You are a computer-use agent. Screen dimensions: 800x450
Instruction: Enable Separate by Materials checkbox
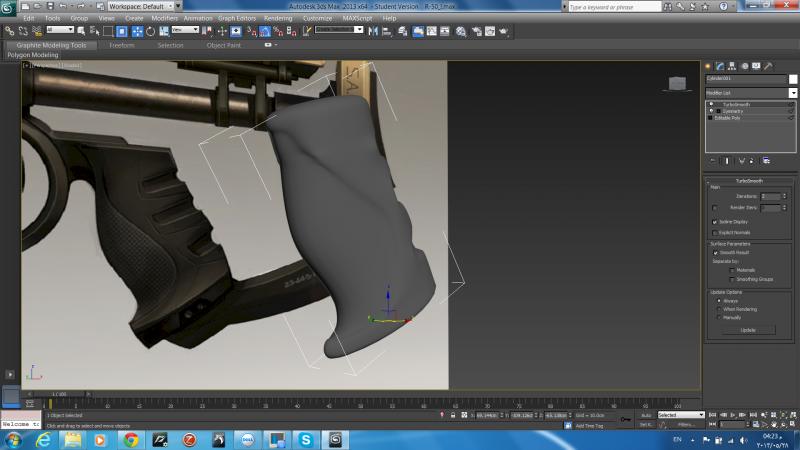(732, 270)
